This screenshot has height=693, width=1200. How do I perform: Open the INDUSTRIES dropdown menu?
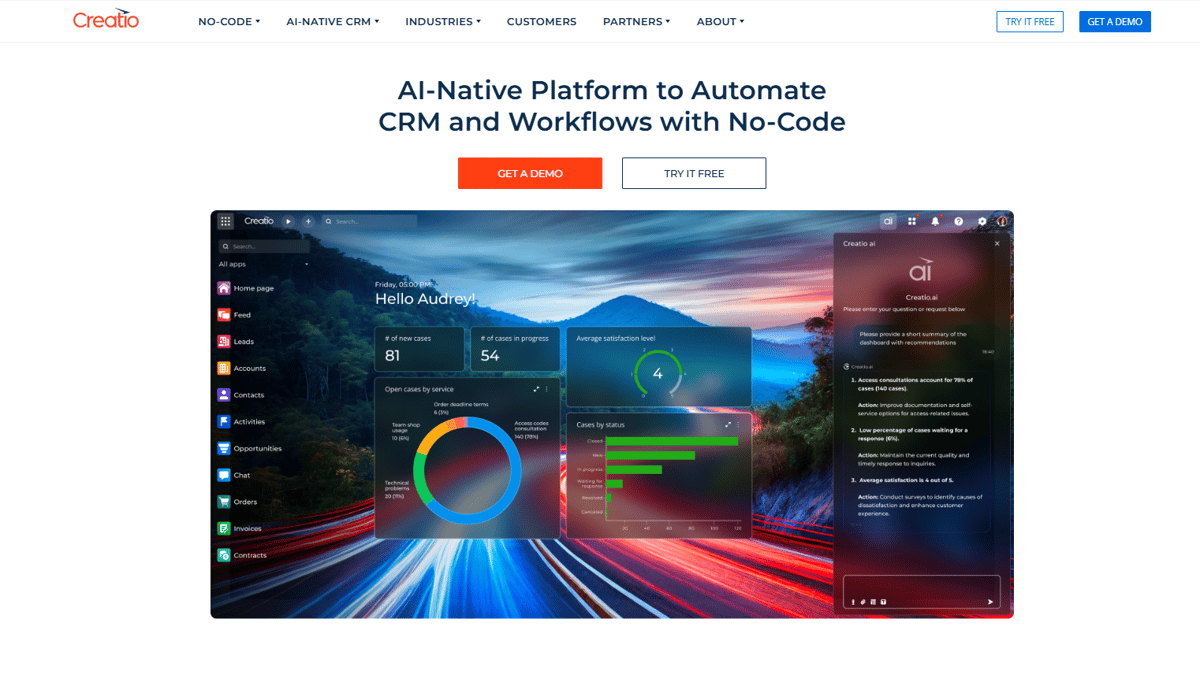click(442, 21)
